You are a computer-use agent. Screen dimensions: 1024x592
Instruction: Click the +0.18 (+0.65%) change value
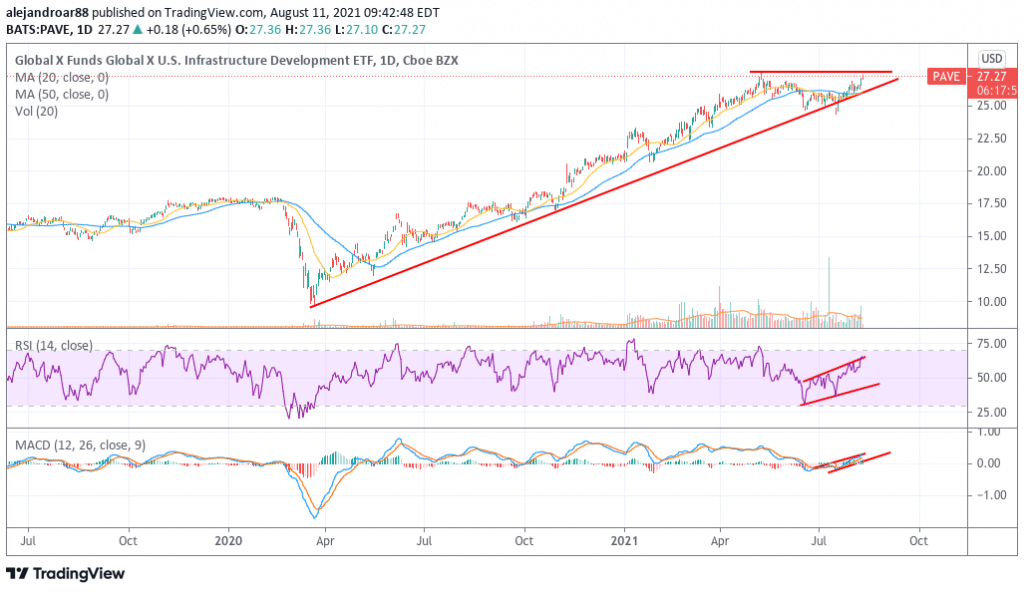[x=188, y=29]
